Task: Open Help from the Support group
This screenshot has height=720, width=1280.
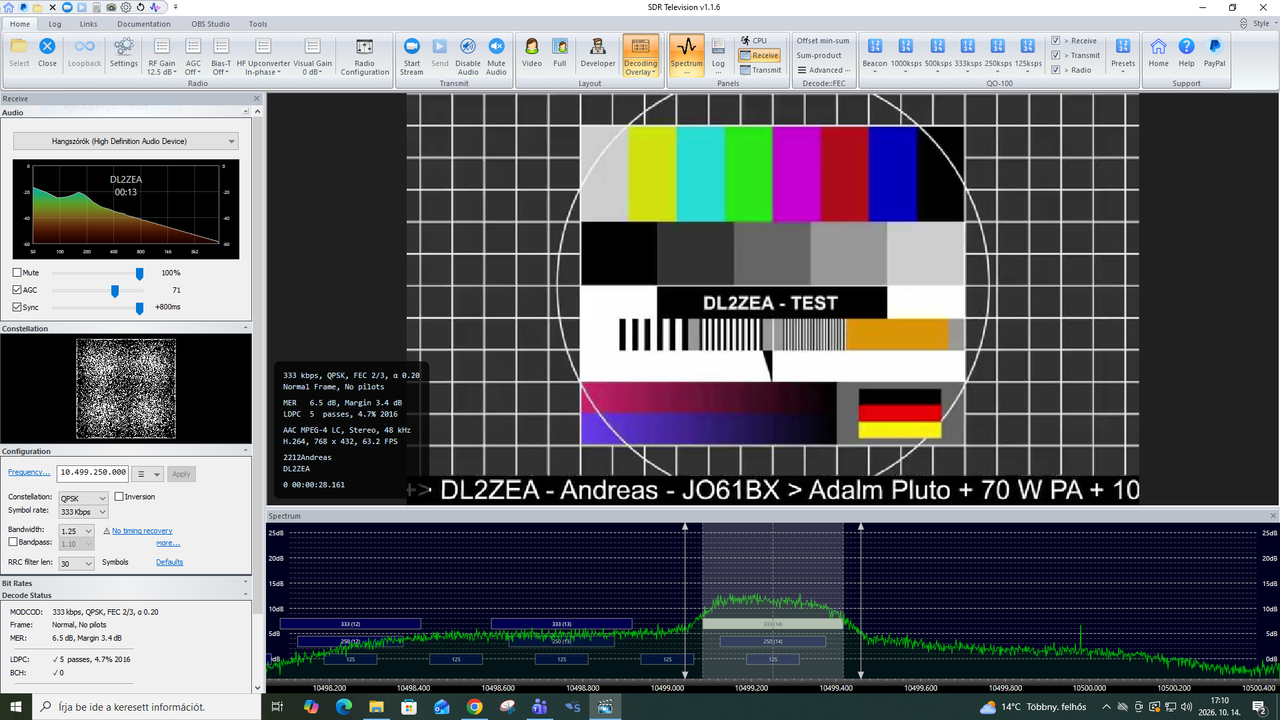Action: pos(1186,53)
